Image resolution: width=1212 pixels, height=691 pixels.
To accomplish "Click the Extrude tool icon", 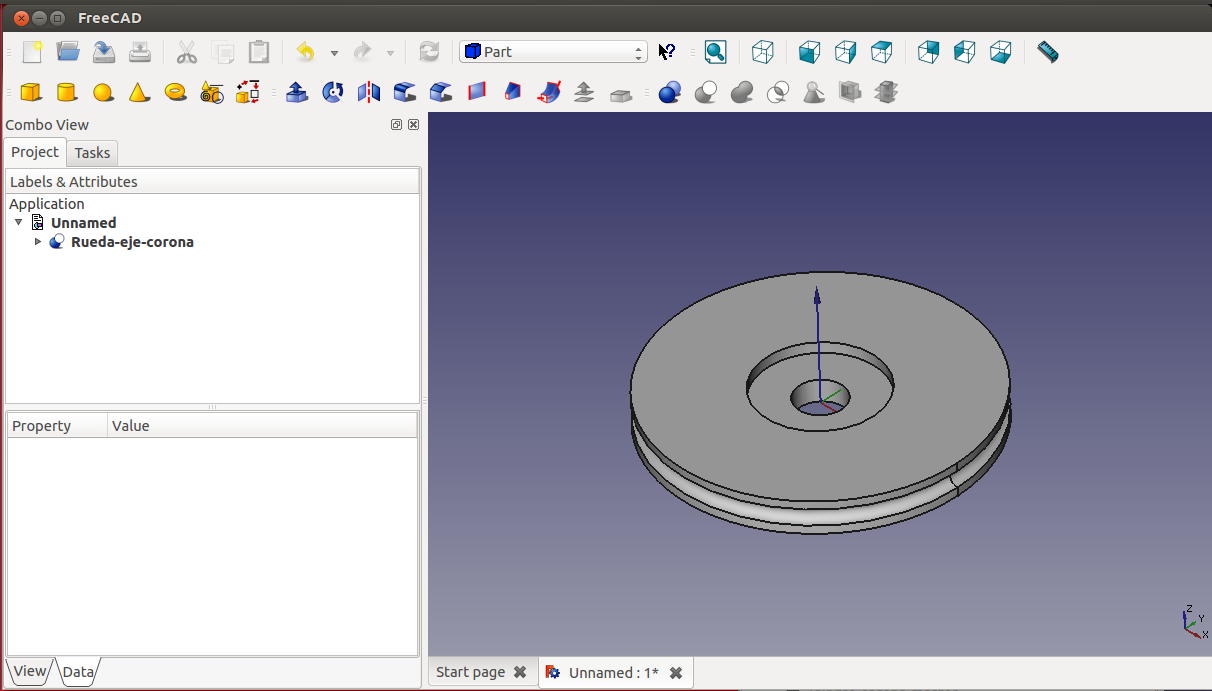I will coord(297,93).
